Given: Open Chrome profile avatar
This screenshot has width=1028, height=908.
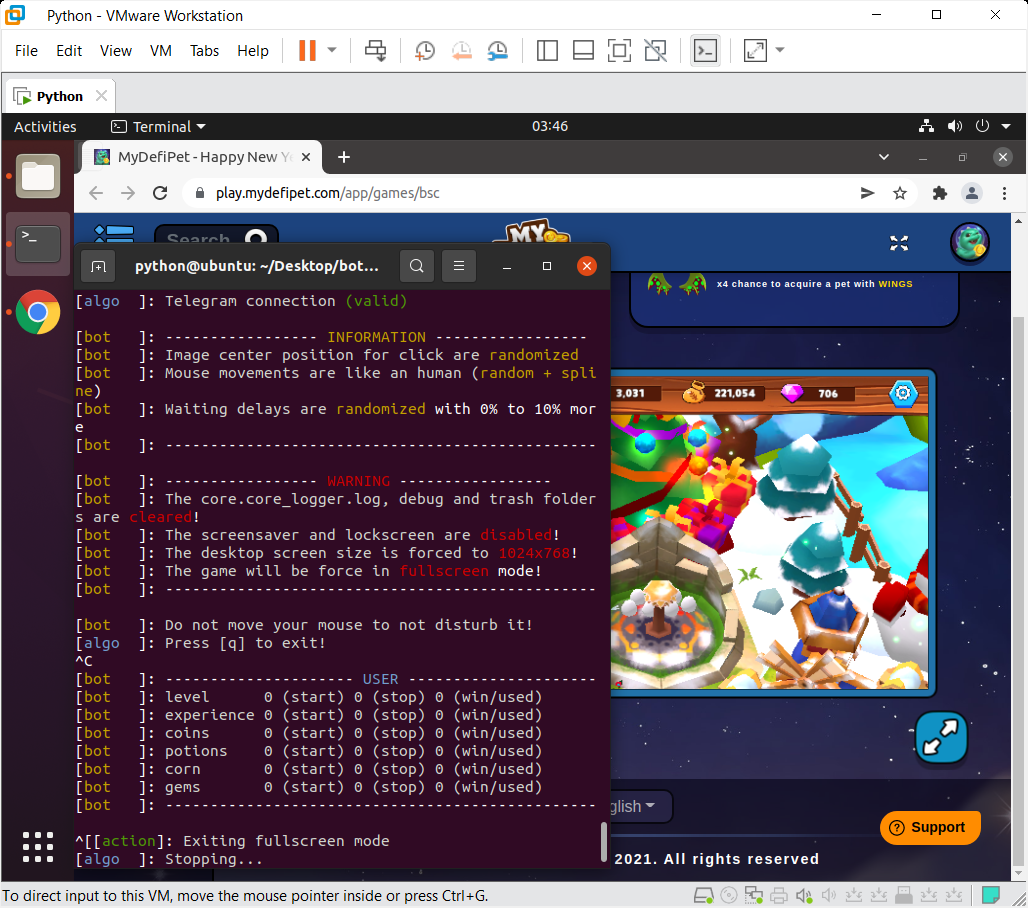Looking at the screenshot, I should (x=972, y=193).
